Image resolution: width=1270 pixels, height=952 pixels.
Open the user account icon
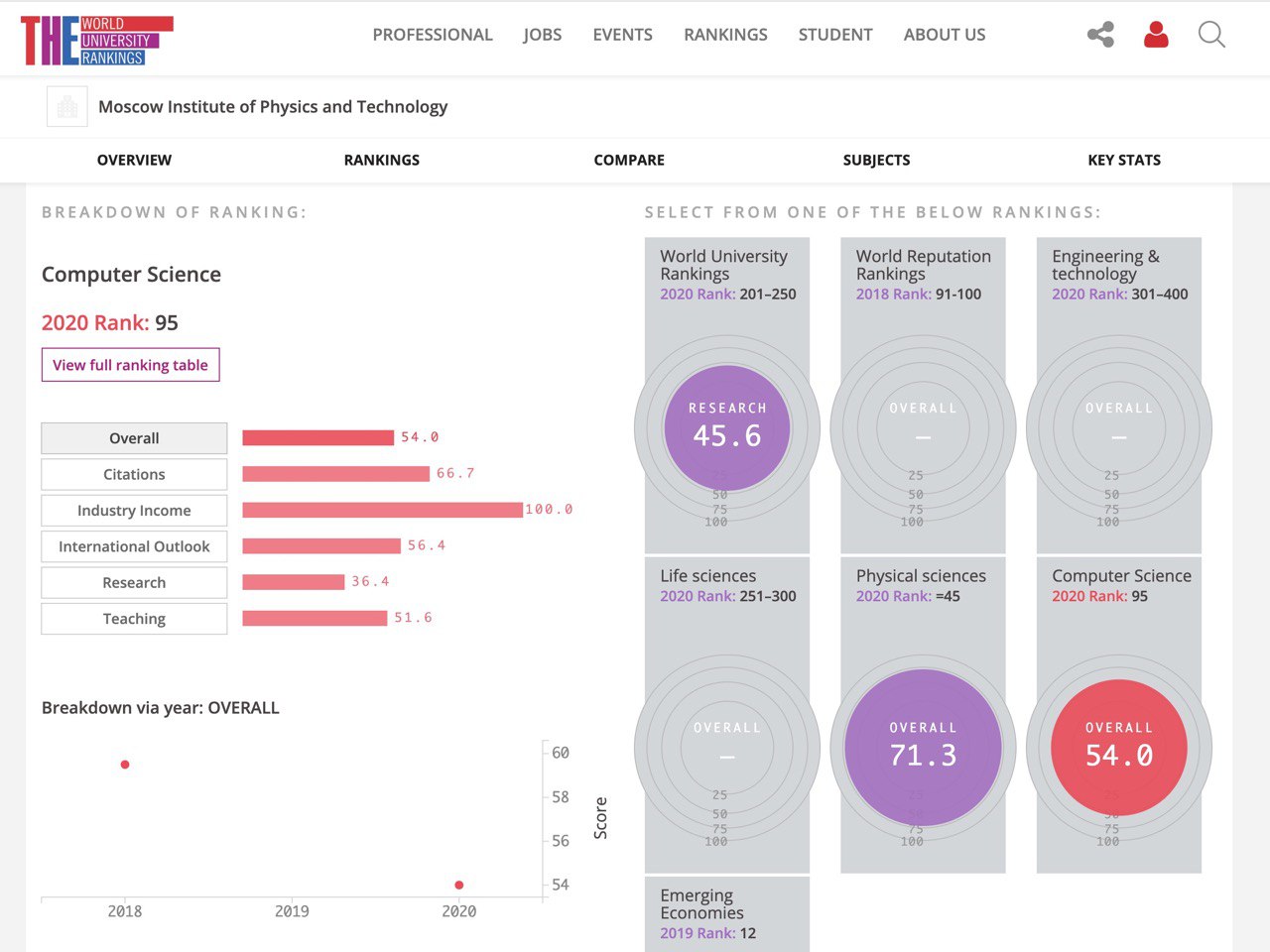click(x=1156, y=35)
